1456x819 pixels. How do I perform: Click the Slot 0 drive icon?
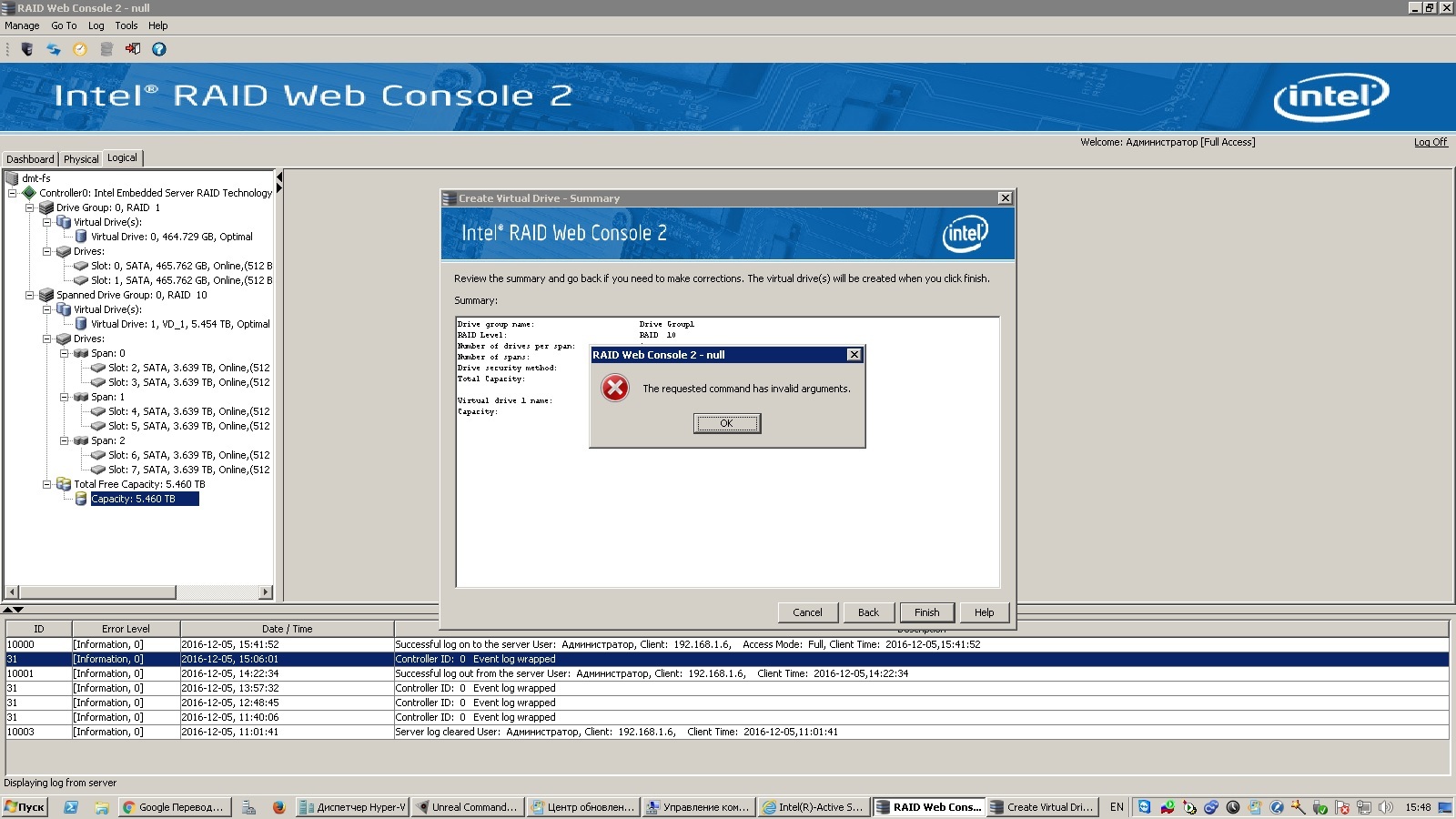point(81,266)
